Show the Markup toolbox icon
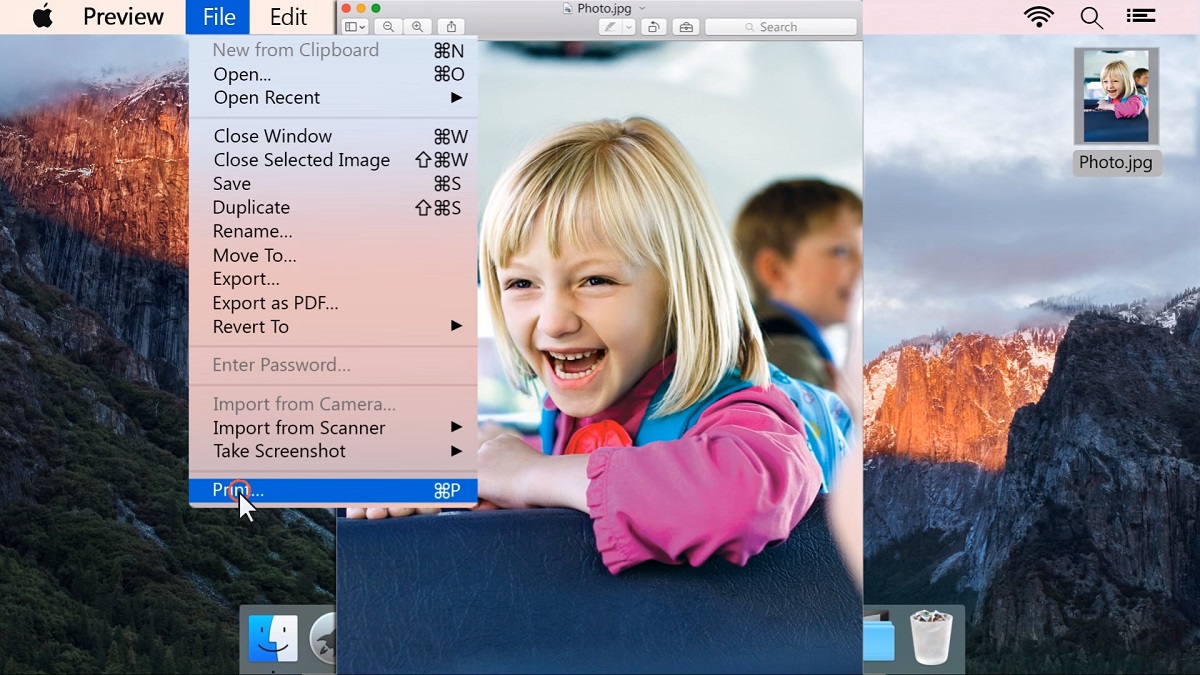This screenshot has width=1200, height=675. (685, 27)
